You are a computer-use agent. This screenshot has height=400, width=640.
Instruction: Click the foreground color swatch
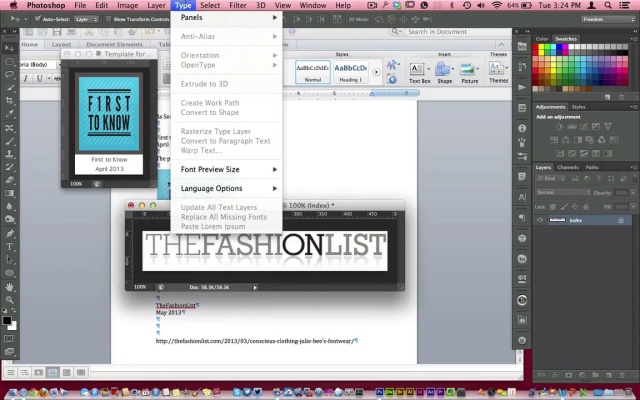(x=7, y=321)
